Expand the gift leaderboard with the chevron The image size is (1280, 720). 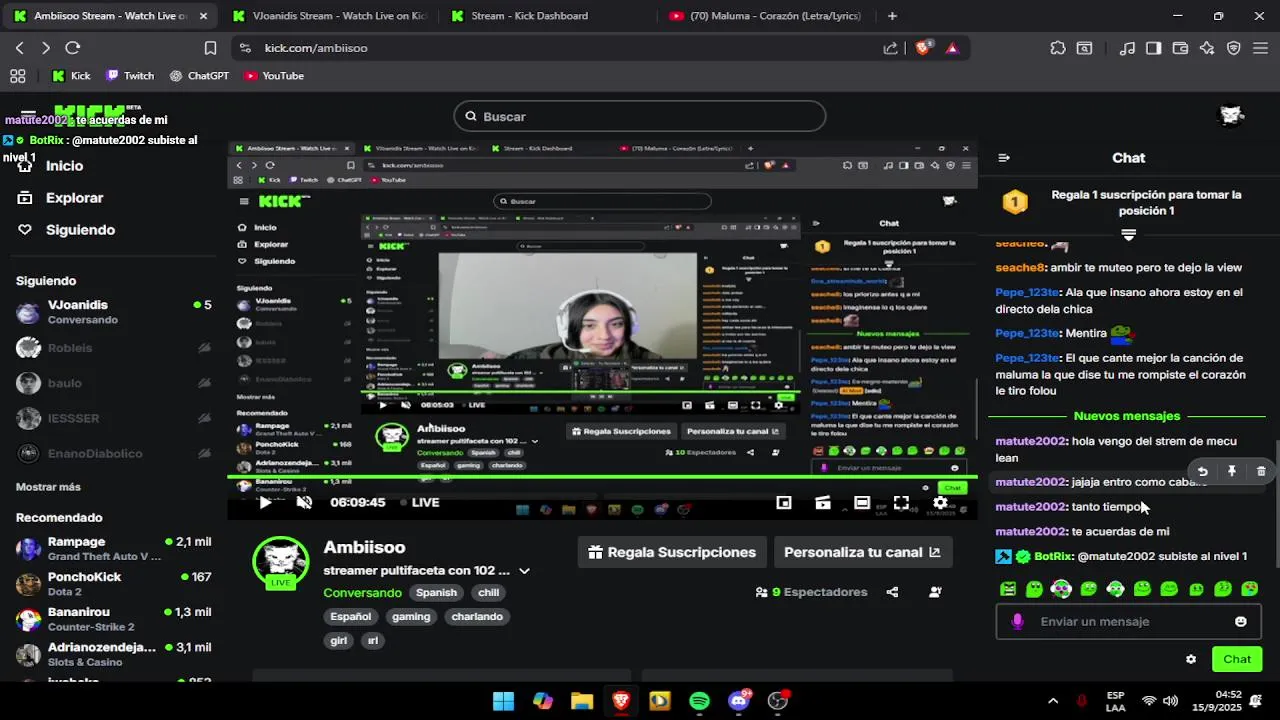point(1128,235)
